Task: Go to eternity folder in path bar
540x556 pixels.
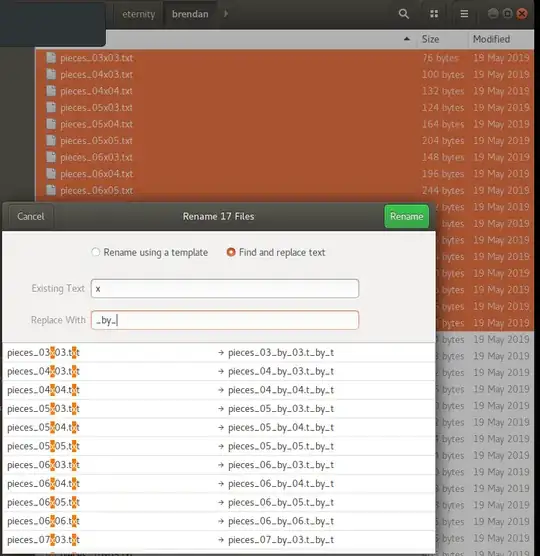Action: click(x=139, y=14)
